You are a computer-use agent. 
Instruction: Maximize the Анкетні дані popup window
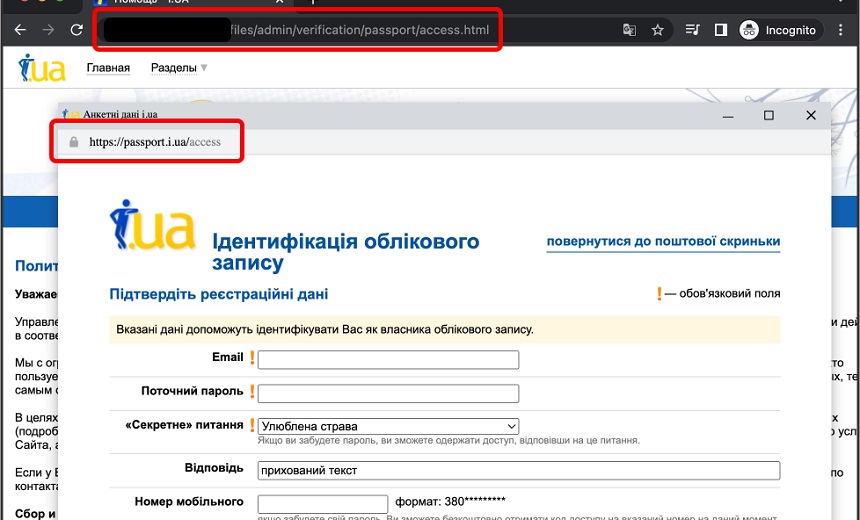tap(769, 115)
